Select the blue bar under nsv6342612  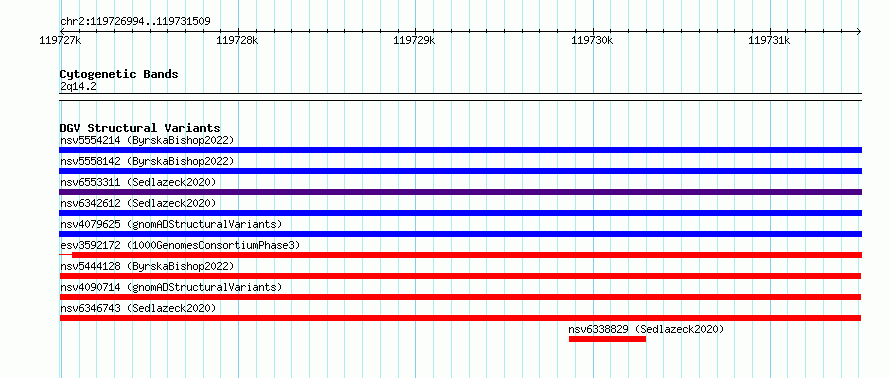point(460,213)
